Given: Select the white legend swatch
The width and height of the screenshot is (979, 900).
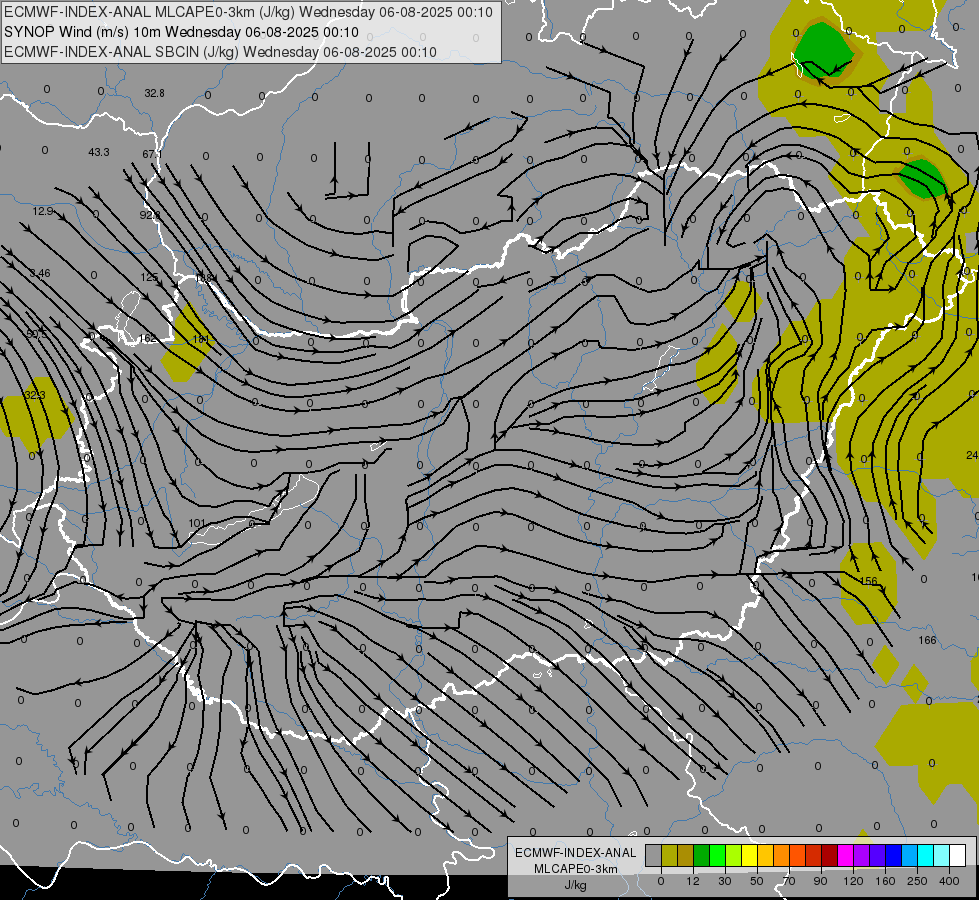Looking at the screenshot, I should tap(957, 855).
